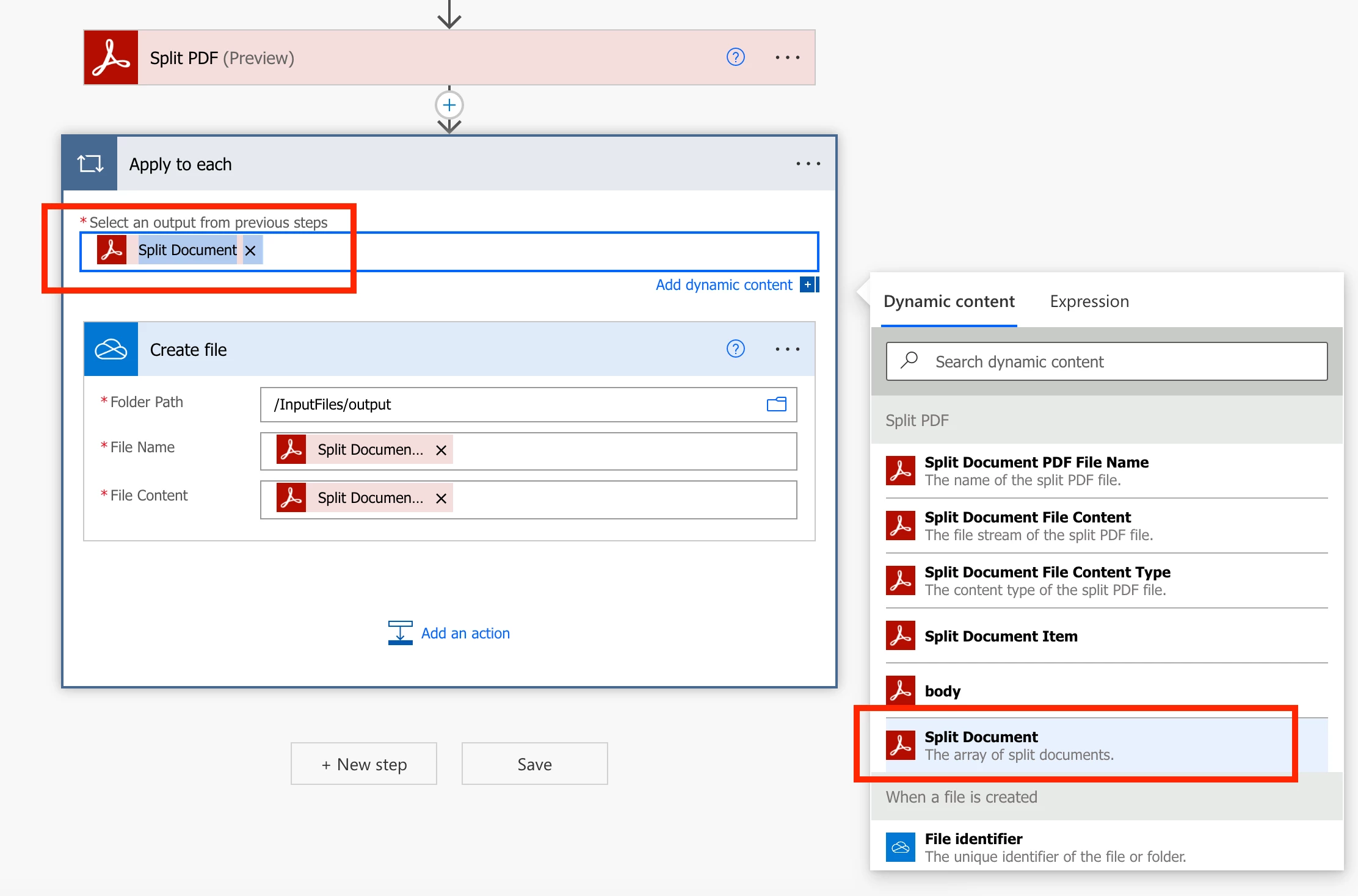This screenshot has height=896, width=1358.
Task: Remove token from File Name field
Action: [x=441, y=450]
